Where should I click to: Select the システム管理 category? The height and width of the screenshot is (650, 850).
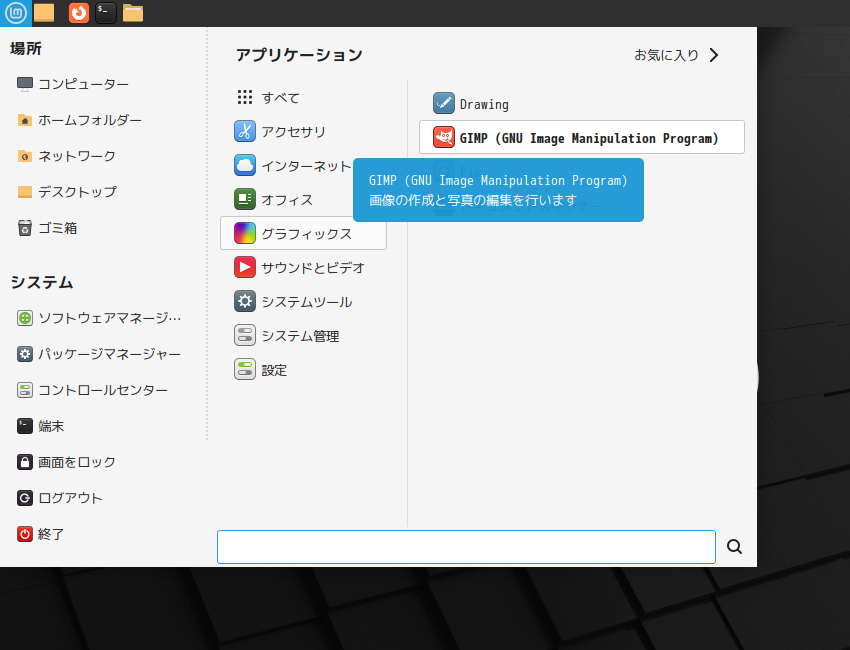(x=304, y=336)
